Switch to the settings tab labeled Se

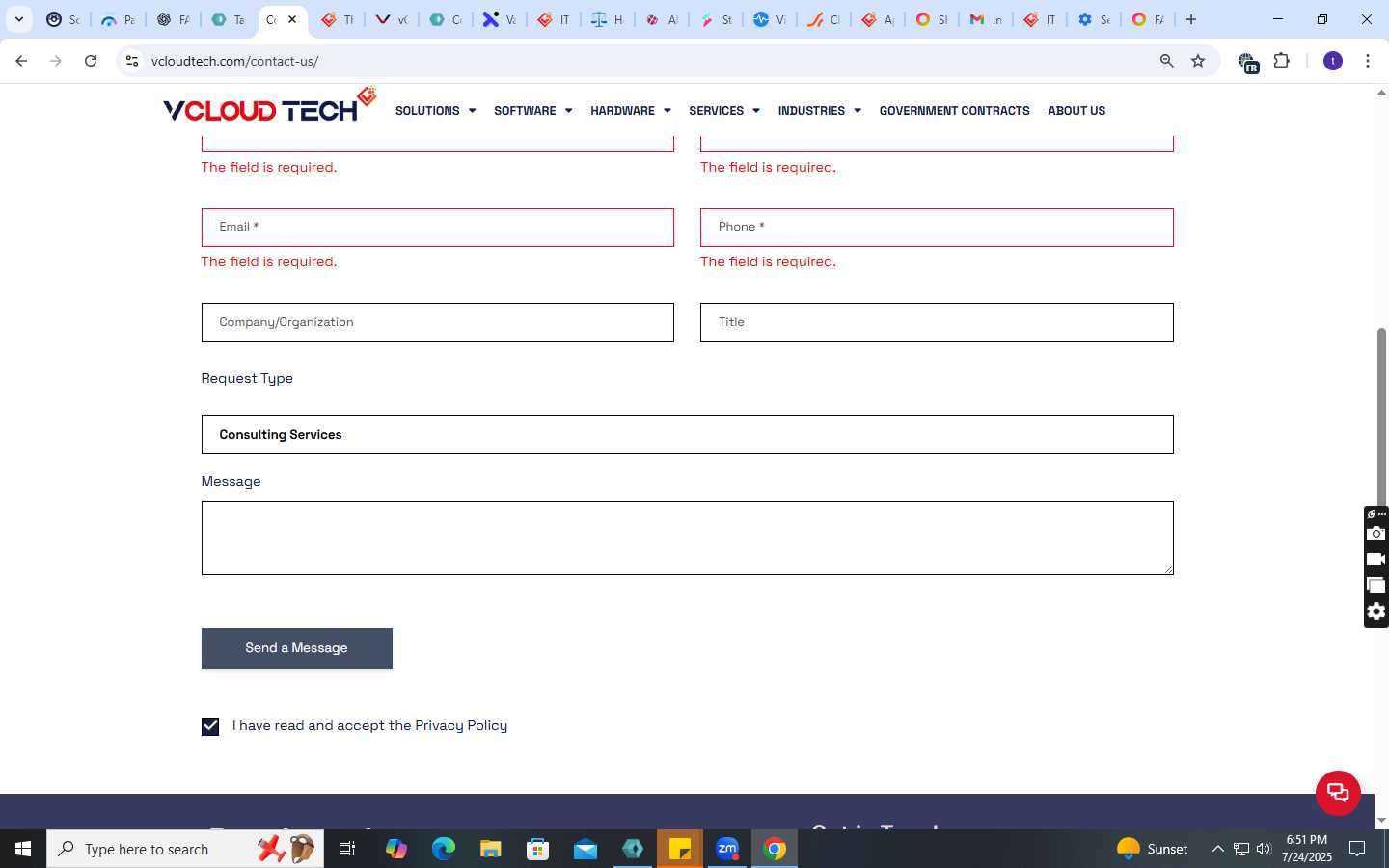pyautogui.click(x=1094, y=19)
